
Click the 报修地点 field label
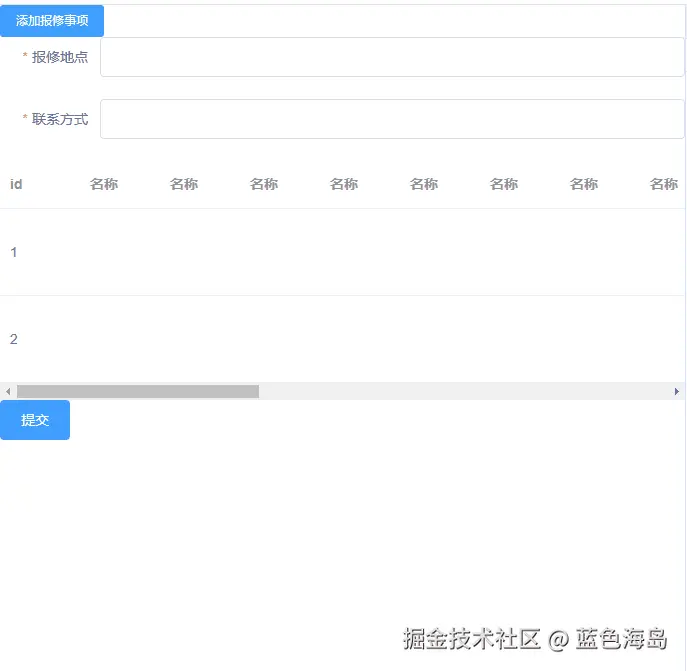tap(60, 57)
